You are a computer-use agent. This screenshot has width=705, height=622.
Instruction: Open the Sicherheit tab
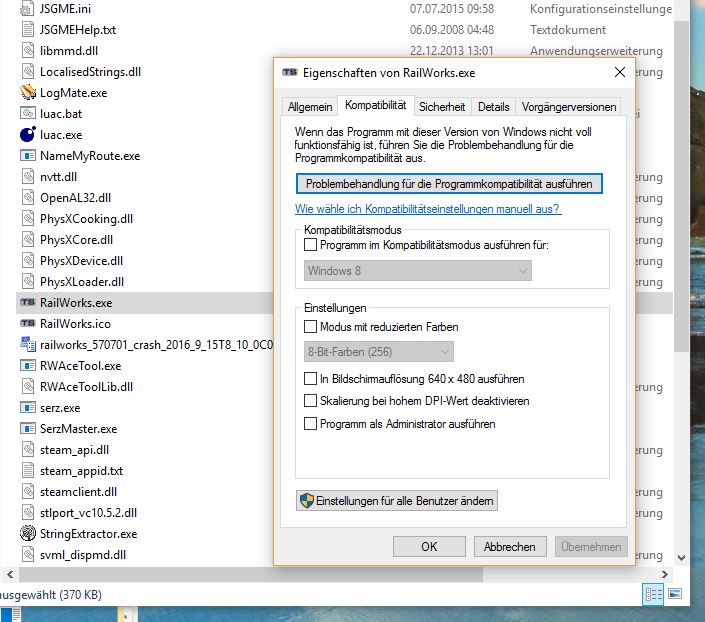pos(442,107)
